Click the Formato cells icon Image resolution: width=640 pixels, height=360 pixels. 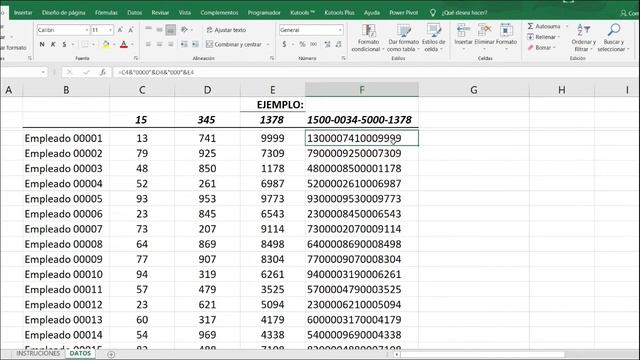(507, 31)
